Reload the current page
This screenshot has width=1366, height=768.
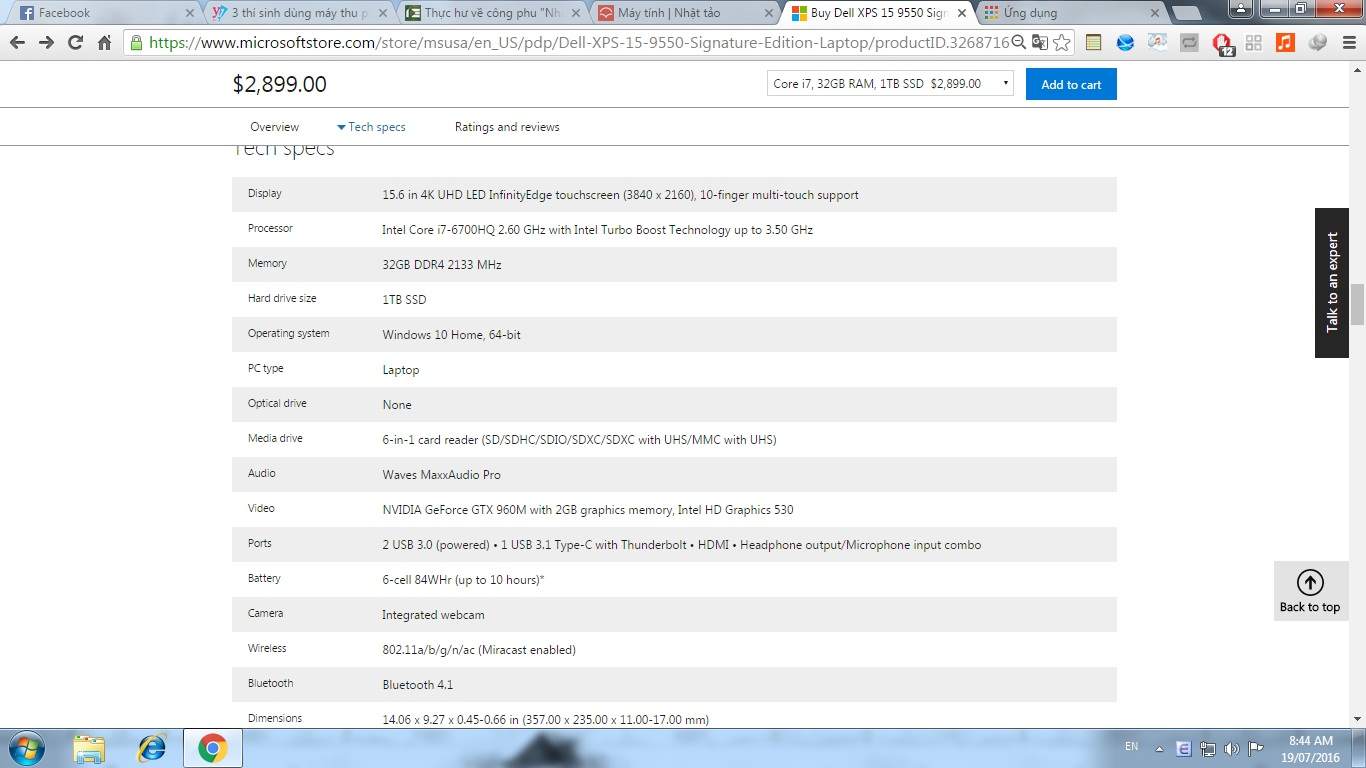tap(75, 43)
